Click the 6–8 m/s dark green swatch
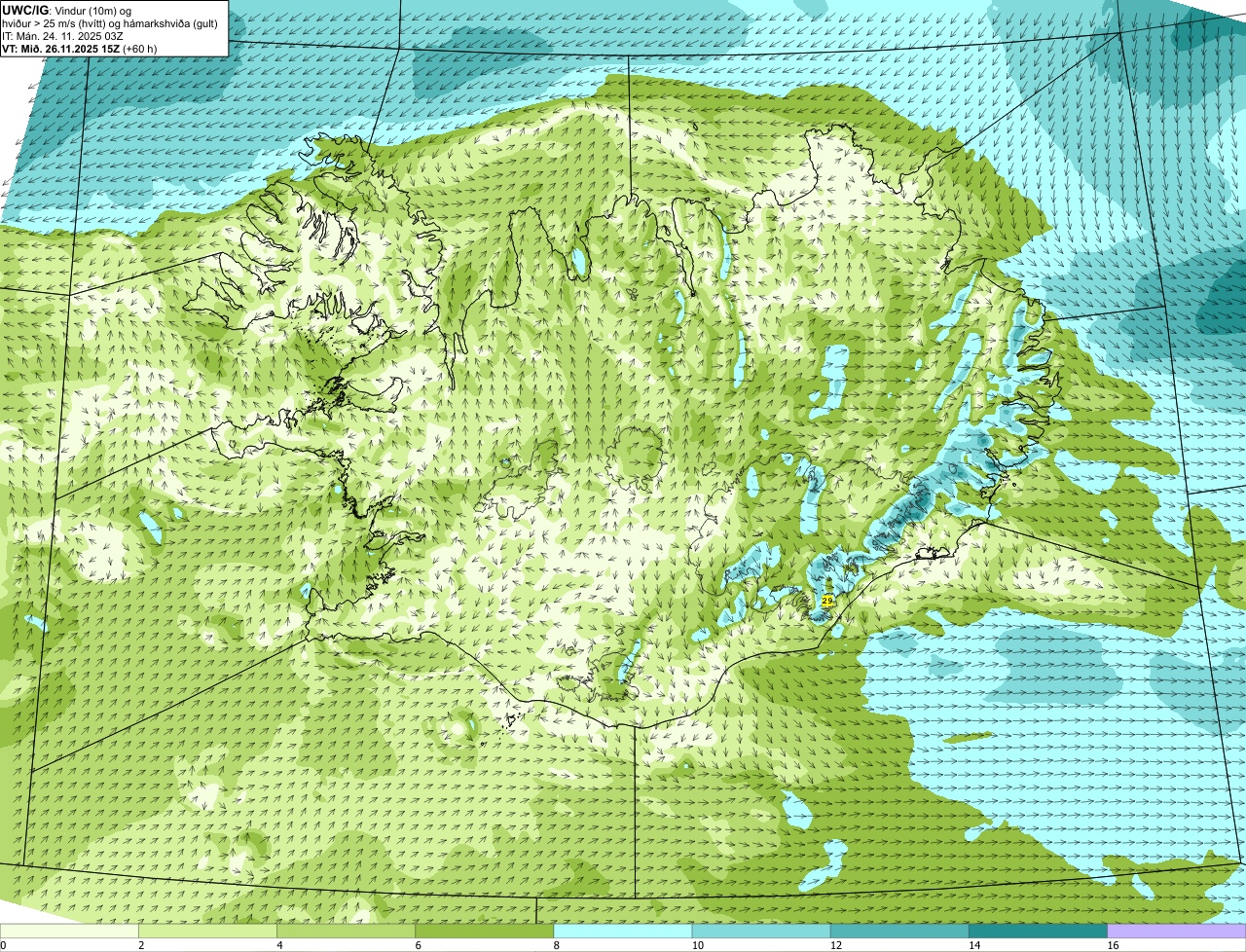The height and width of the screenshot is (952, 1246). click(x=485, y=932)
